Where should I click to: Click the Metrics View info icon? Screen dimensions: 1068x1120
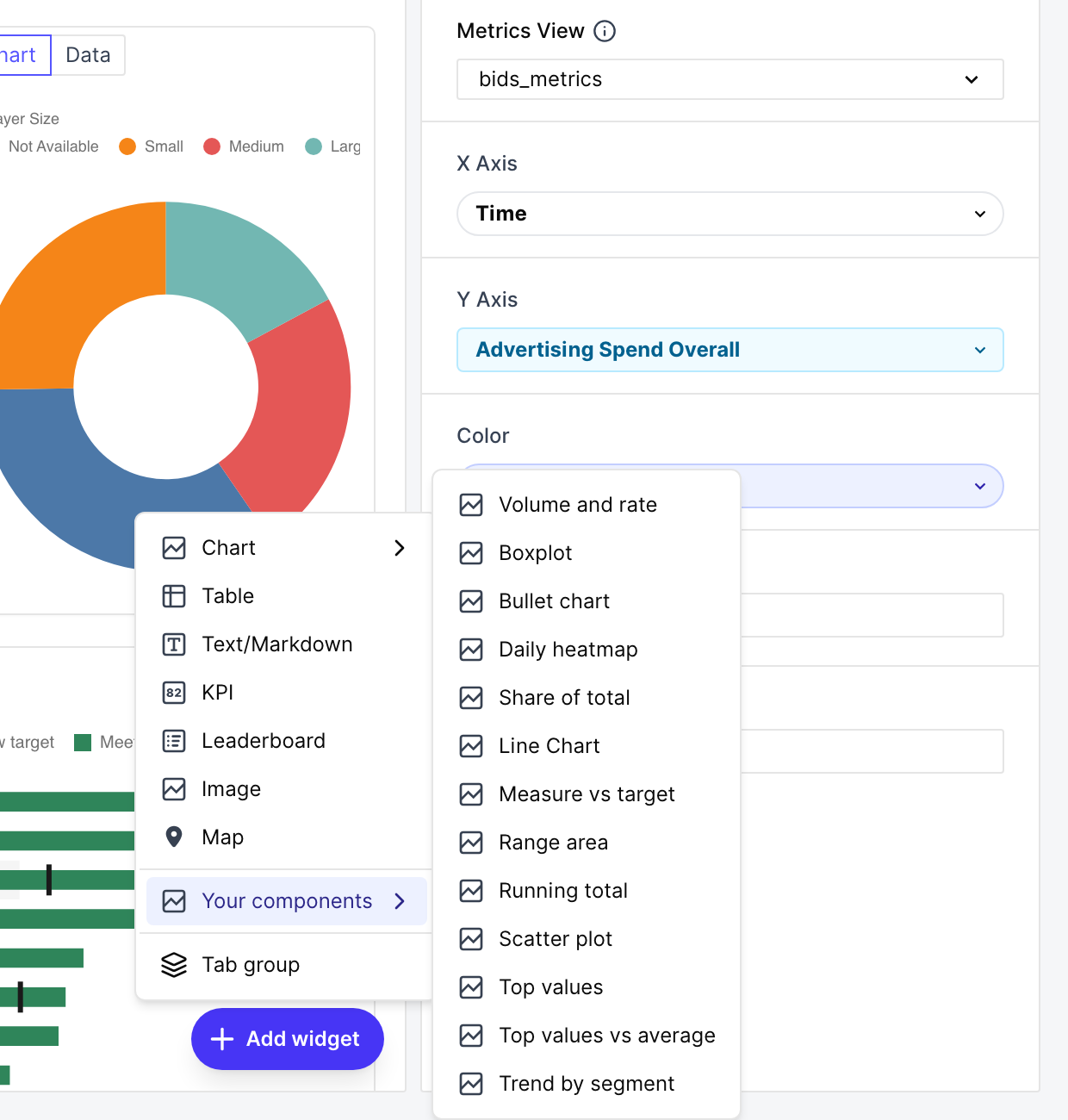click(605, 31)
